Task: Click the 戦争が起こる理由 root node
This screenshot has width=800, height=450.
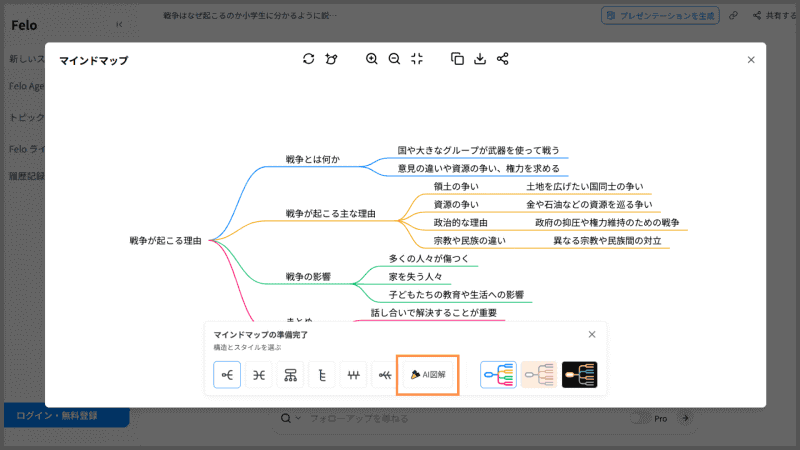Action: pos(165,240)
